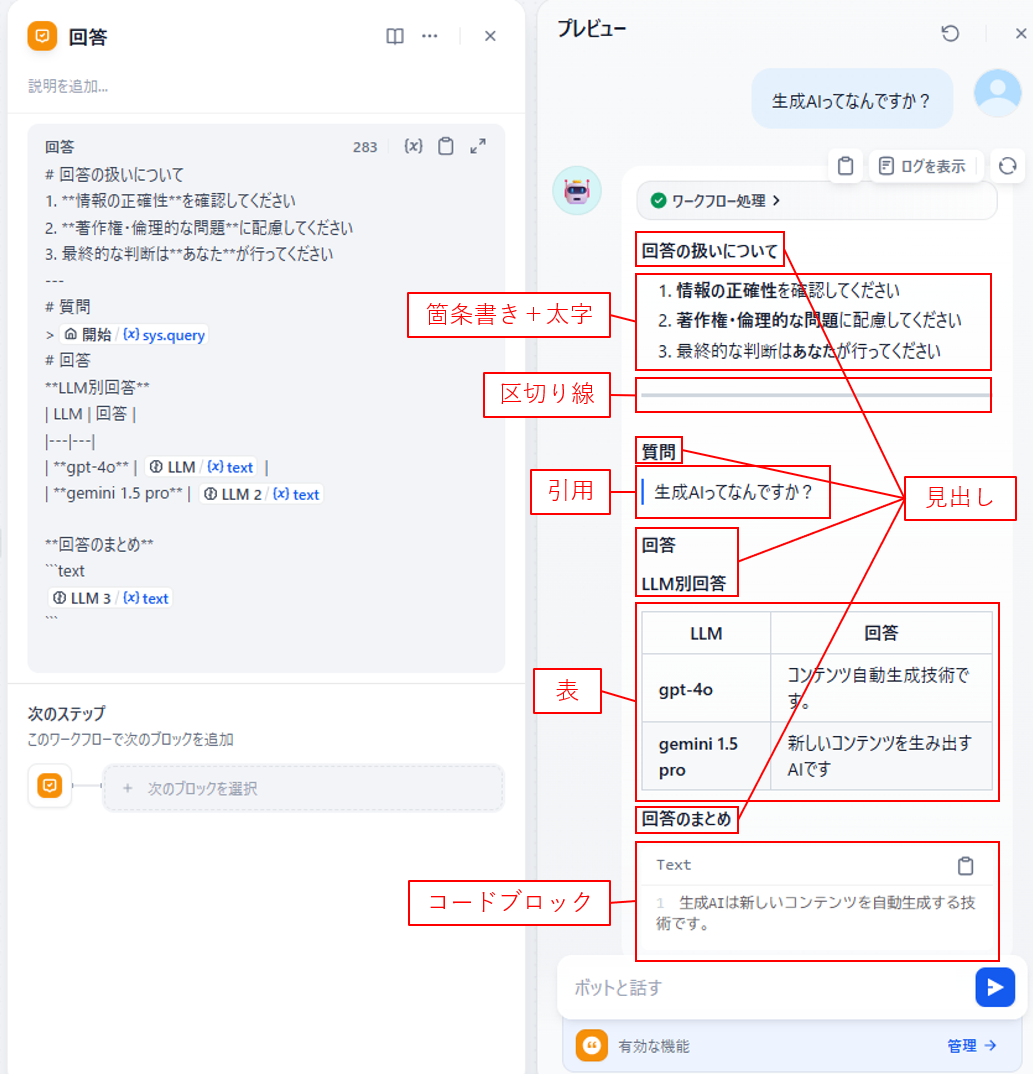
Task: Click the orange answer node icon under 次のステップ
Action: tap(50, 785)
